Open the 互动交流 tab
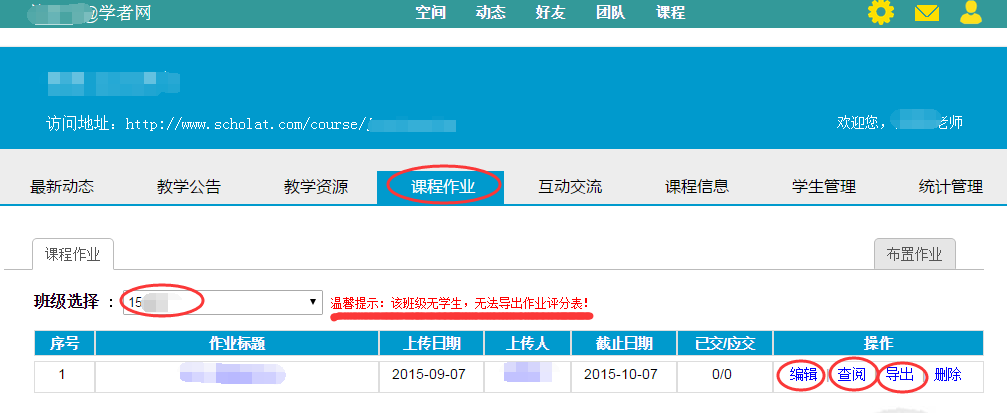The image size is (1007, 413). (x=570, y=186)
